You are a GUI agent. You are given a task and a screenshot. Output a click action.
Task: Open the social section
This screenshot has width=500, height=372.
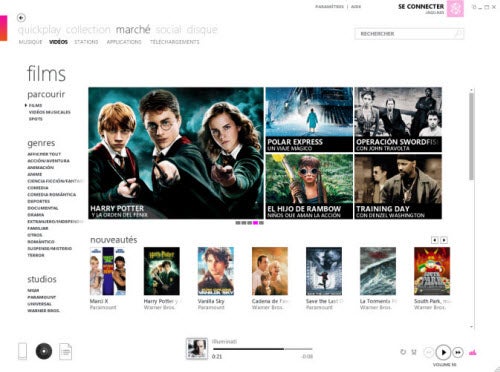coord(168,30)
